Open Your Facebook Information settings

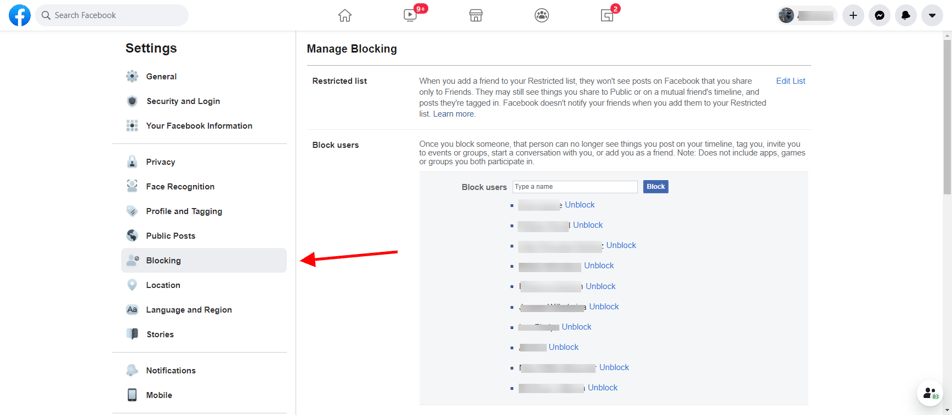click(x=199, y=126)
